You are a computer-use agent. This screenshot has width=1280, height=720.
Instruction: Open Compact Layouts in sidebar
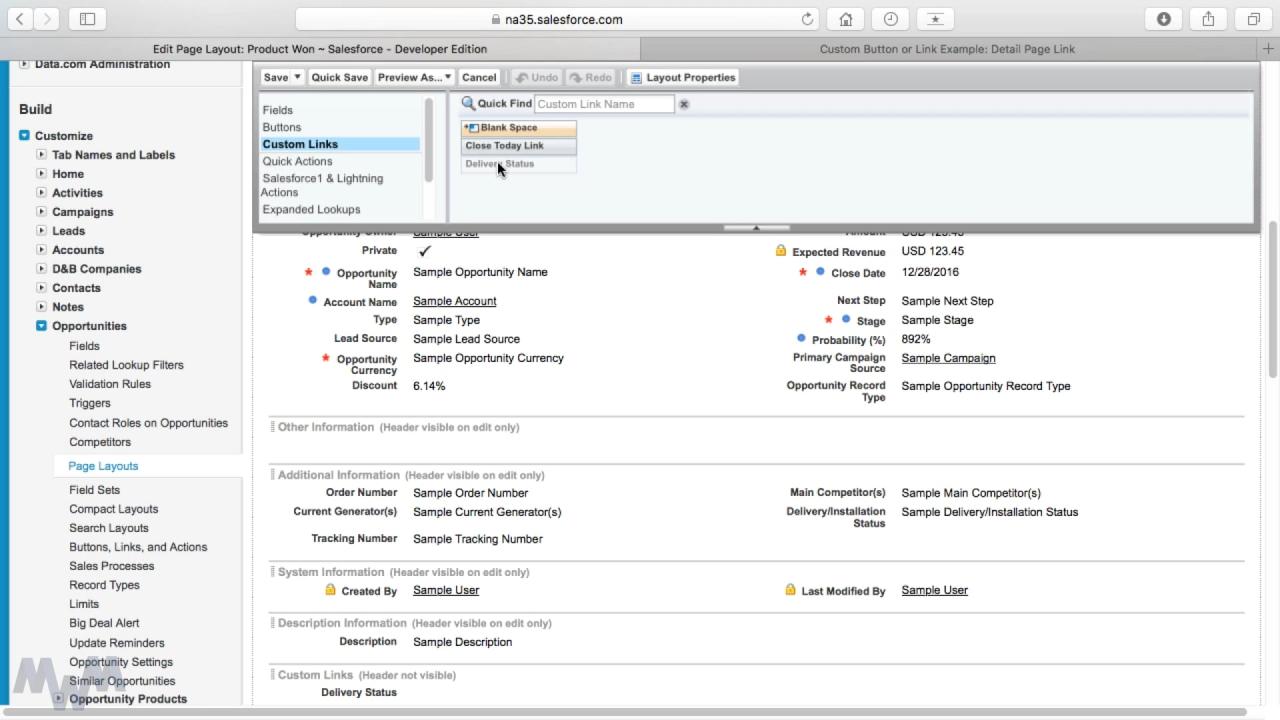click(x=113, y=509)
